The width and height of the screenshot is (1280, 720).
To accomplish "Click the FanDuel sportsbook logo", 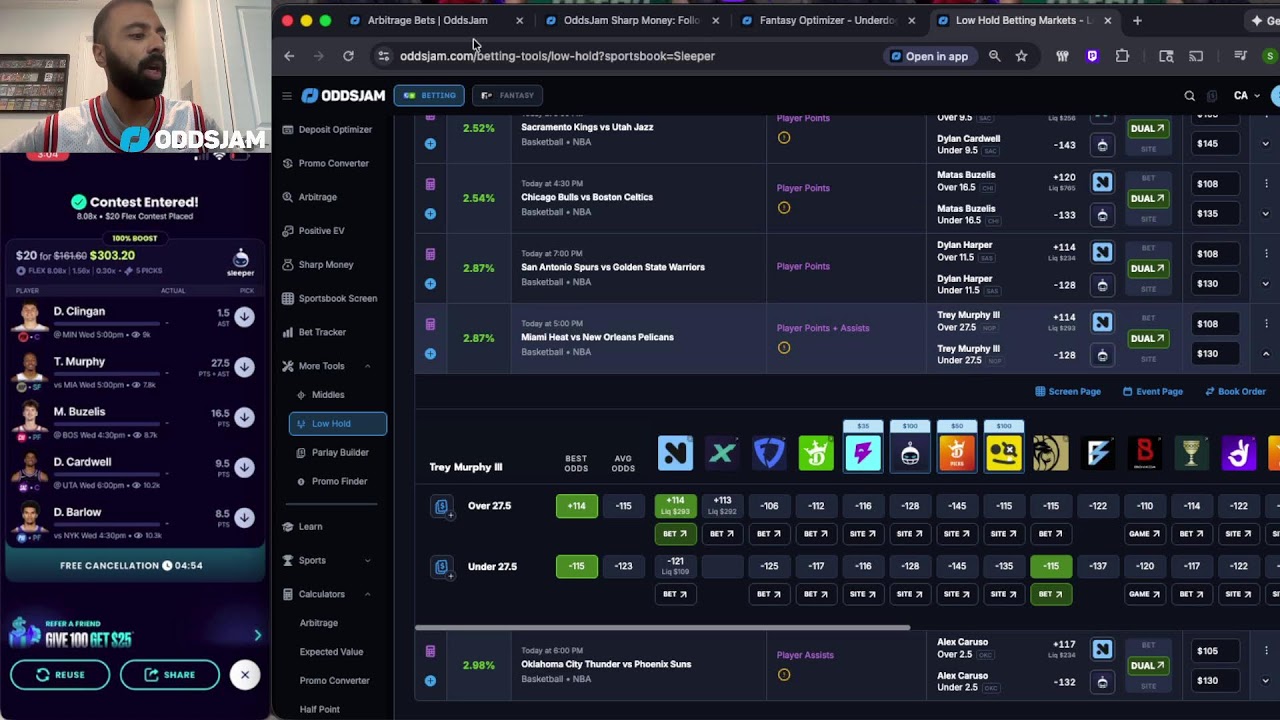I will click(769, 454).
